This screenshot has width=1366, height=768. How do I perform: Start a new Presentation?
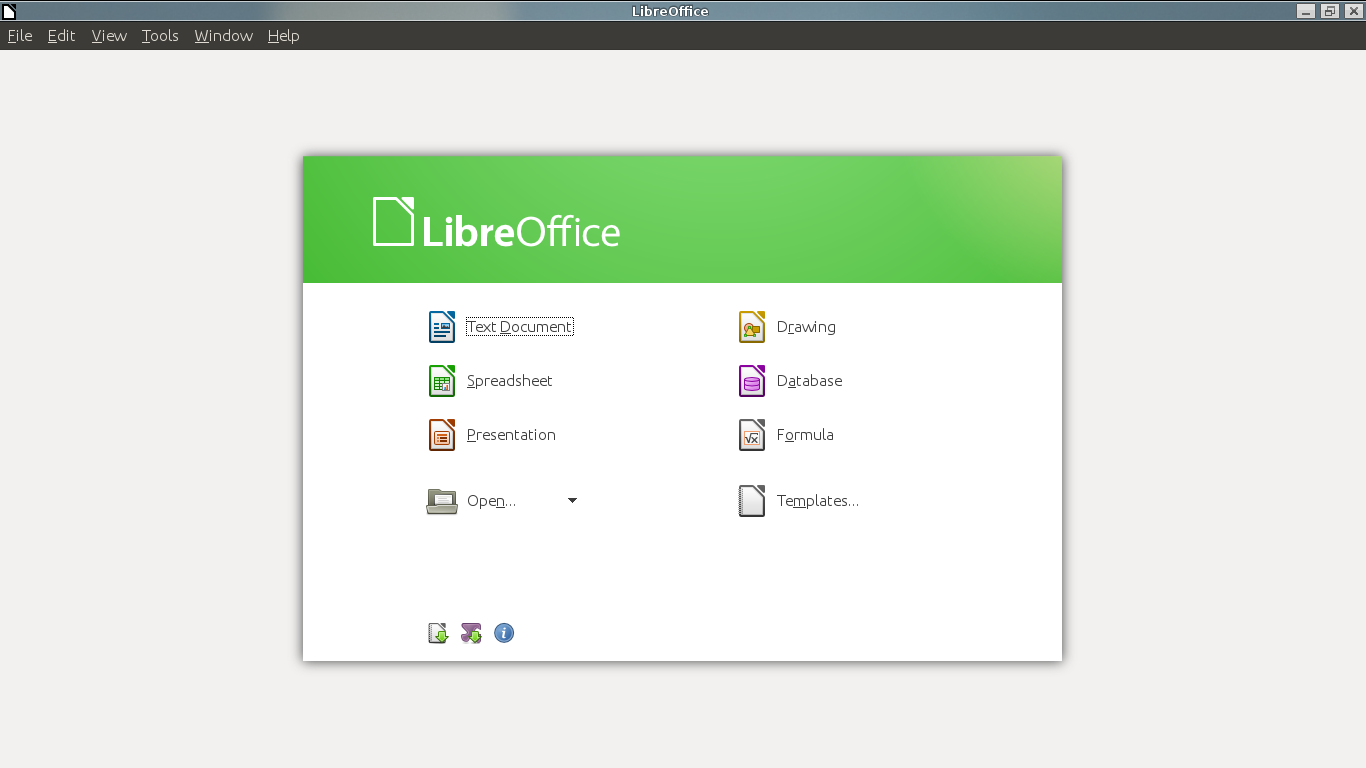click(x=511, y=434)
